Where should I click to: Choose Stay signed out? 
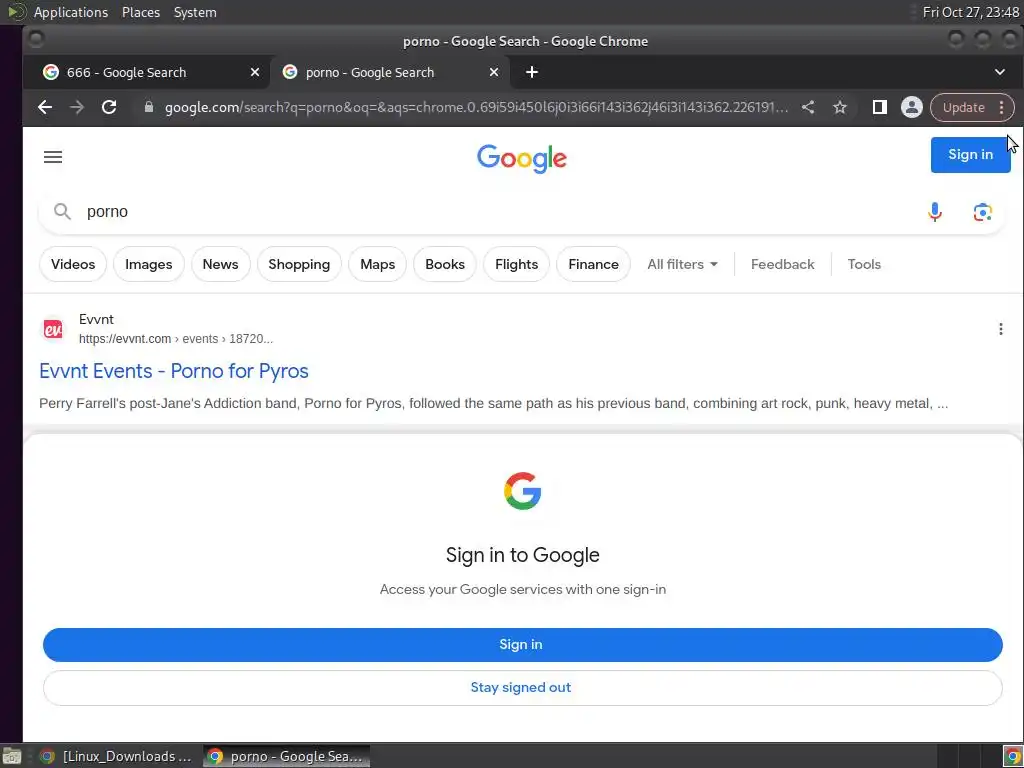(x=522, y=688)
